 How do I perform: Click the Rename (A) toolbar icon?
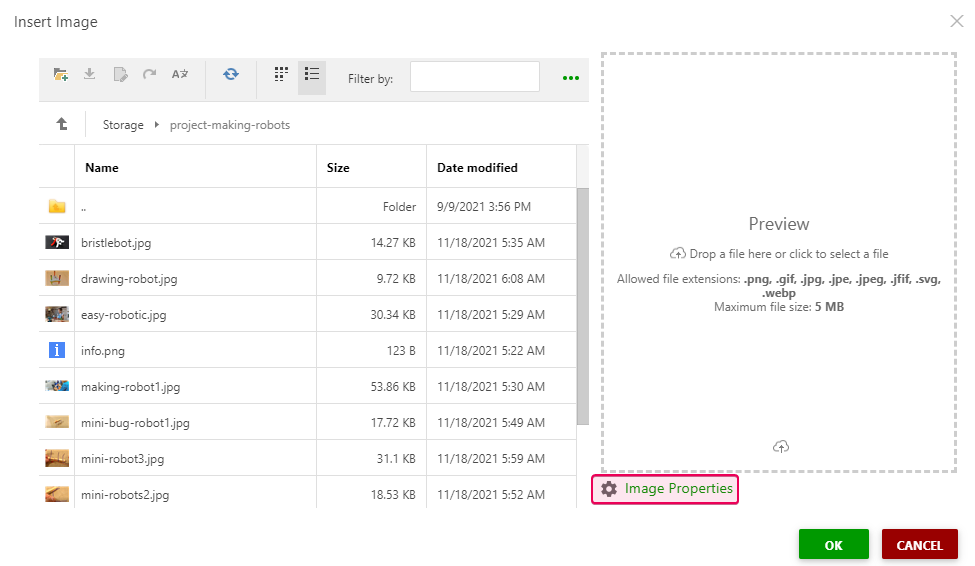(180, 75)
